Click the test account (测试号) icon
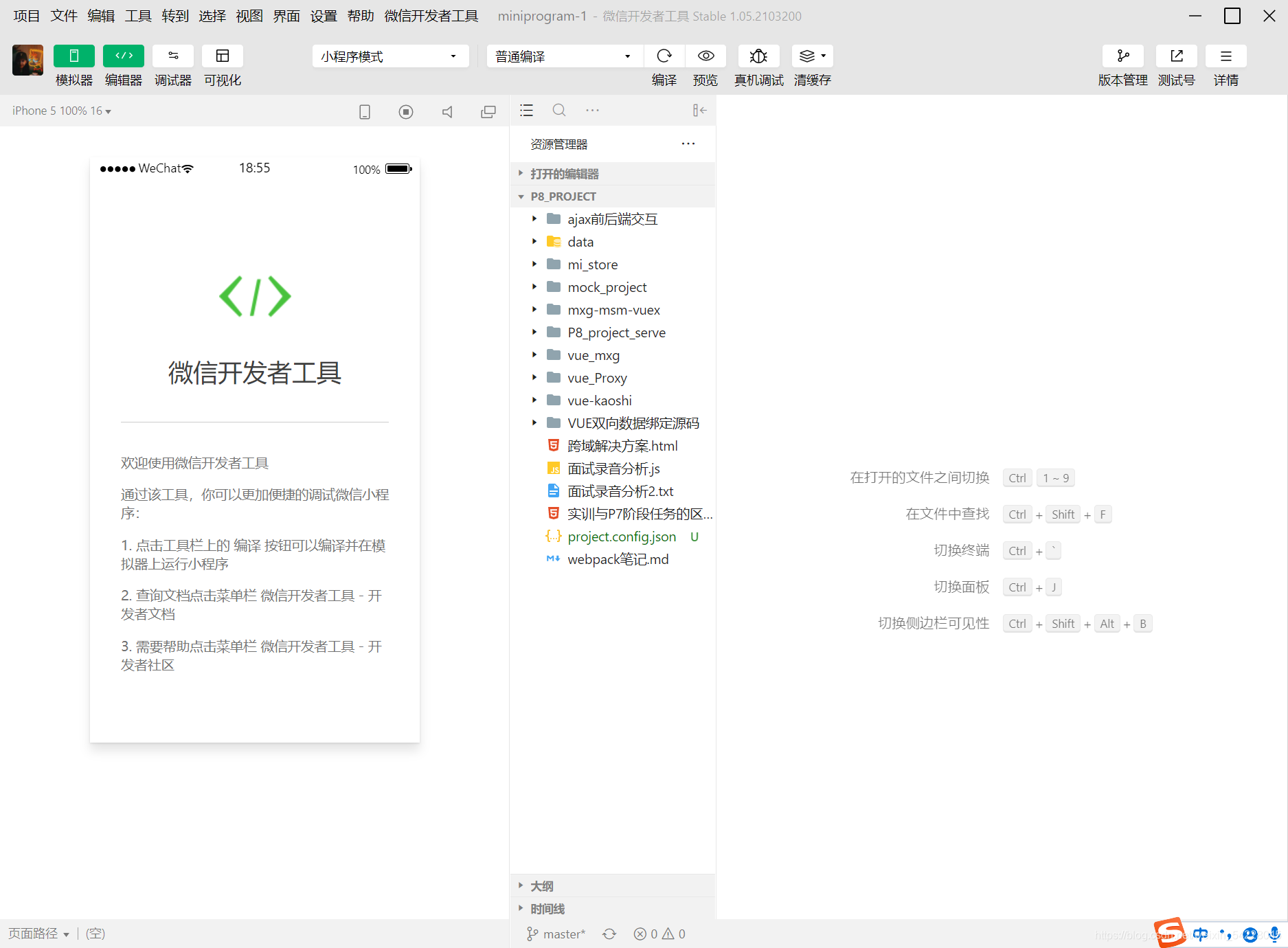1288x948 pixels. coord(1177,56)
